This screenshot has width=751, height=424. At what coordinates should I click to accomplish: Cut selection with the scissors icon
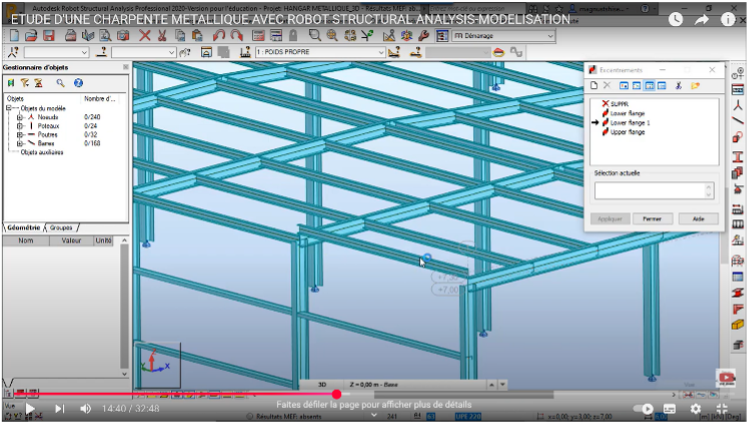(162, 35)
